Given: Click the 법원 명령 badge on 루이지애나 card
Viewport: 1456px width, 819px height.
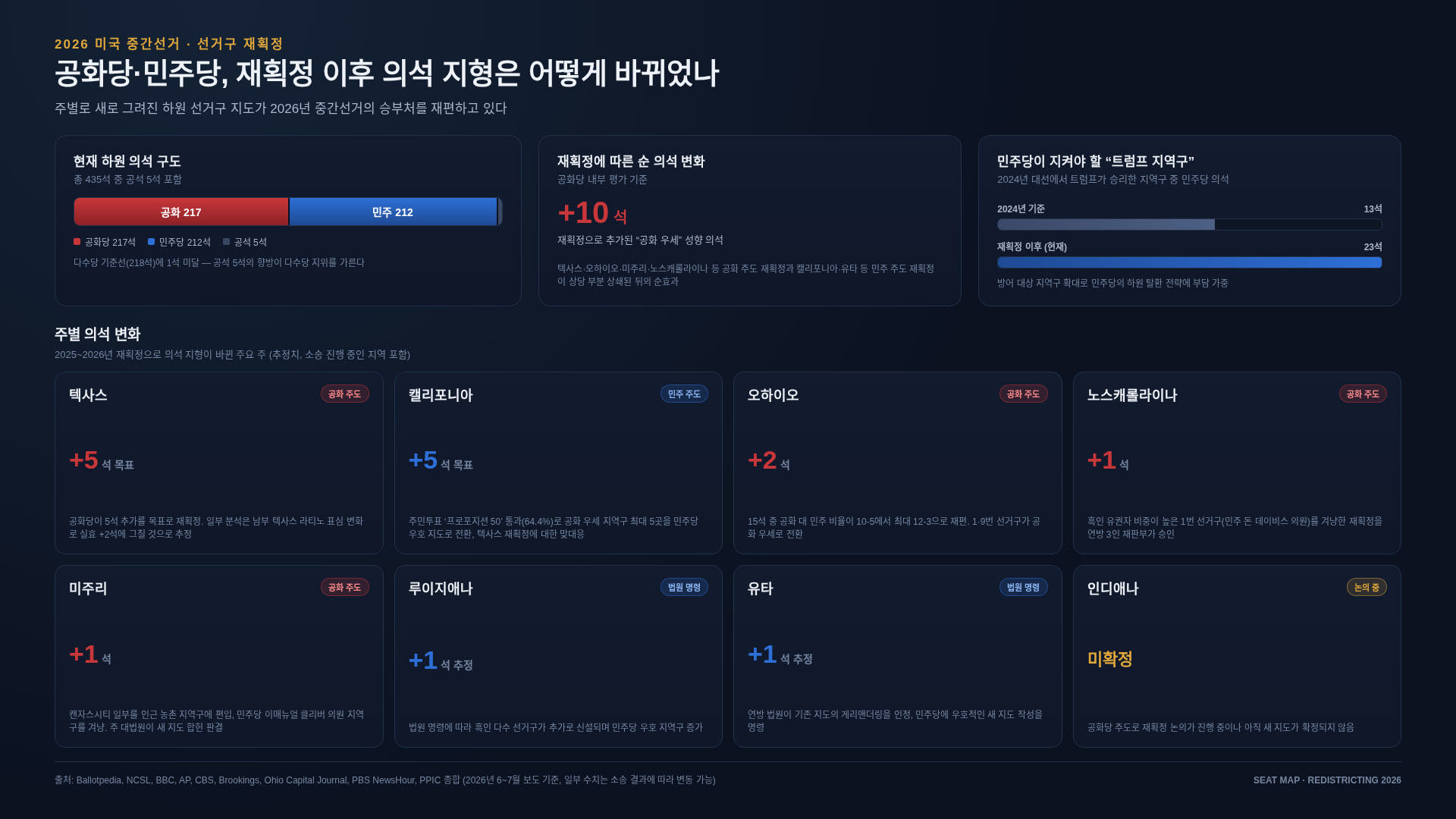Looking at the screenshot, I should [x=684, y=587].
